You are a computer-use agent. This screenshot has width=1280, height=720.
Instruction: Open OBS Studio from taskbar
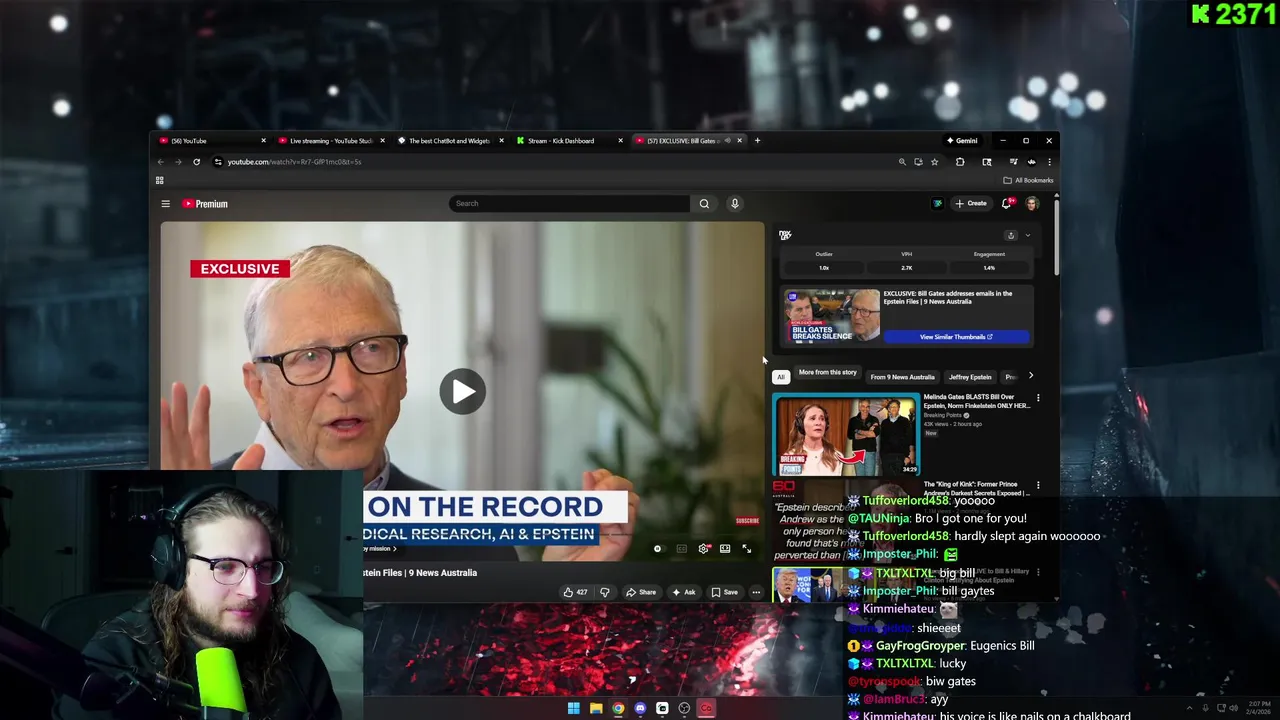click(684, 709)
